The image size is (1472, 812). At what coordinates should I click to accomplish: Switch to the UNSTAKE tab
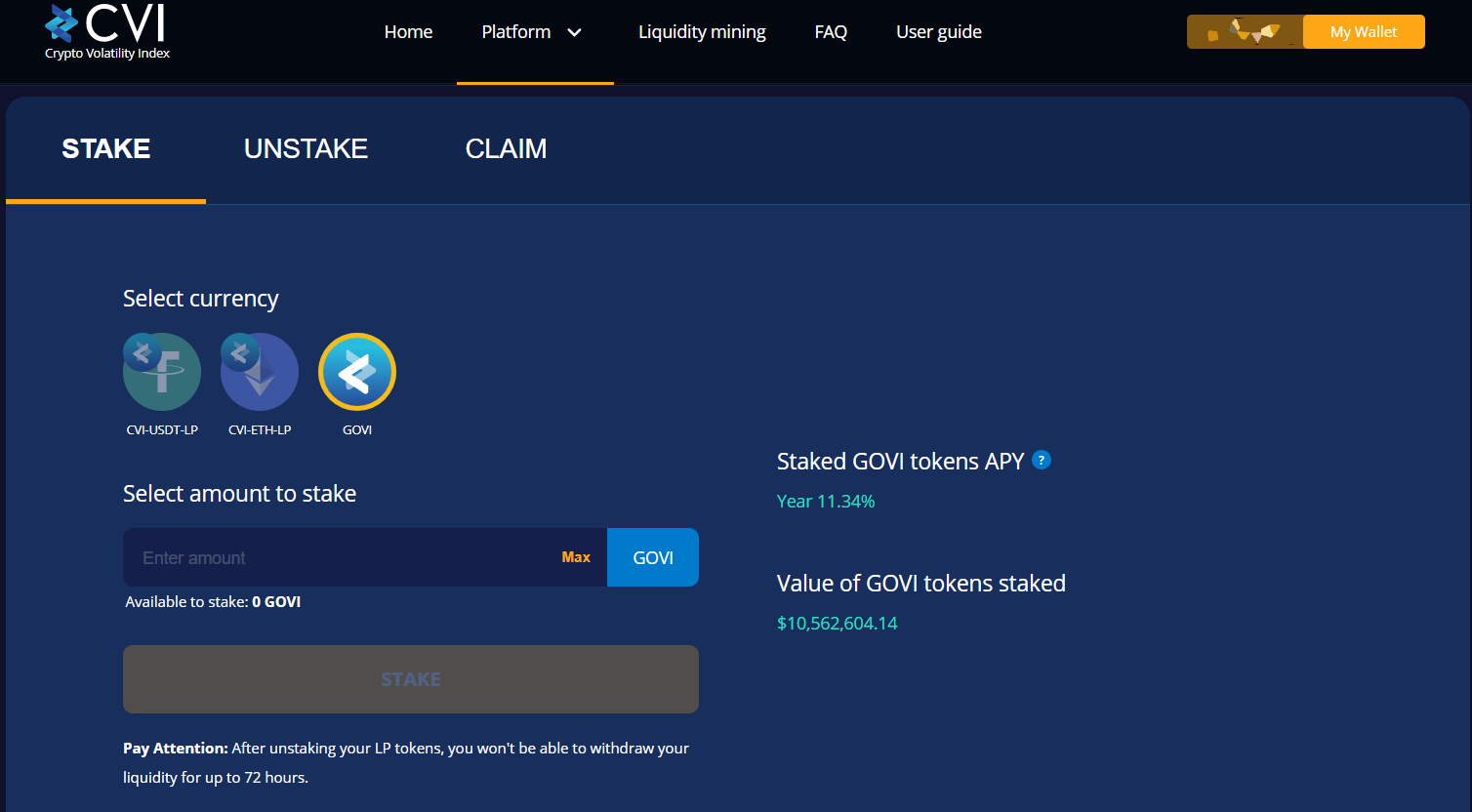tap(306, 148)
